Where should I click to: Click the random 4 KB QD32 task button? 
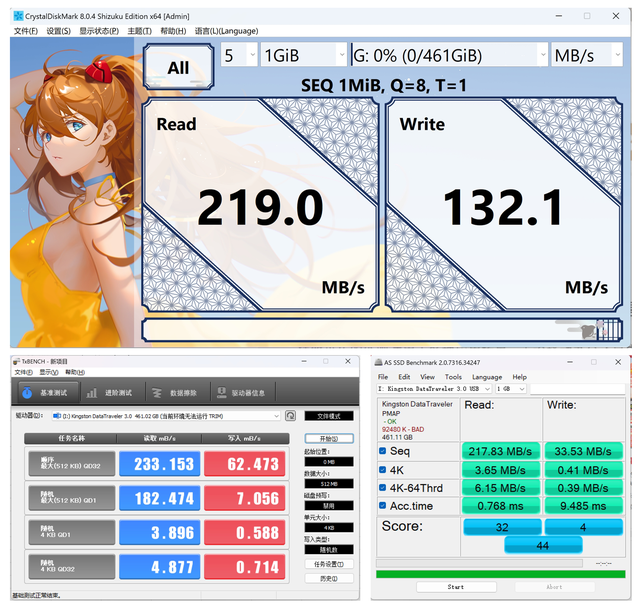tap(72, 566)
